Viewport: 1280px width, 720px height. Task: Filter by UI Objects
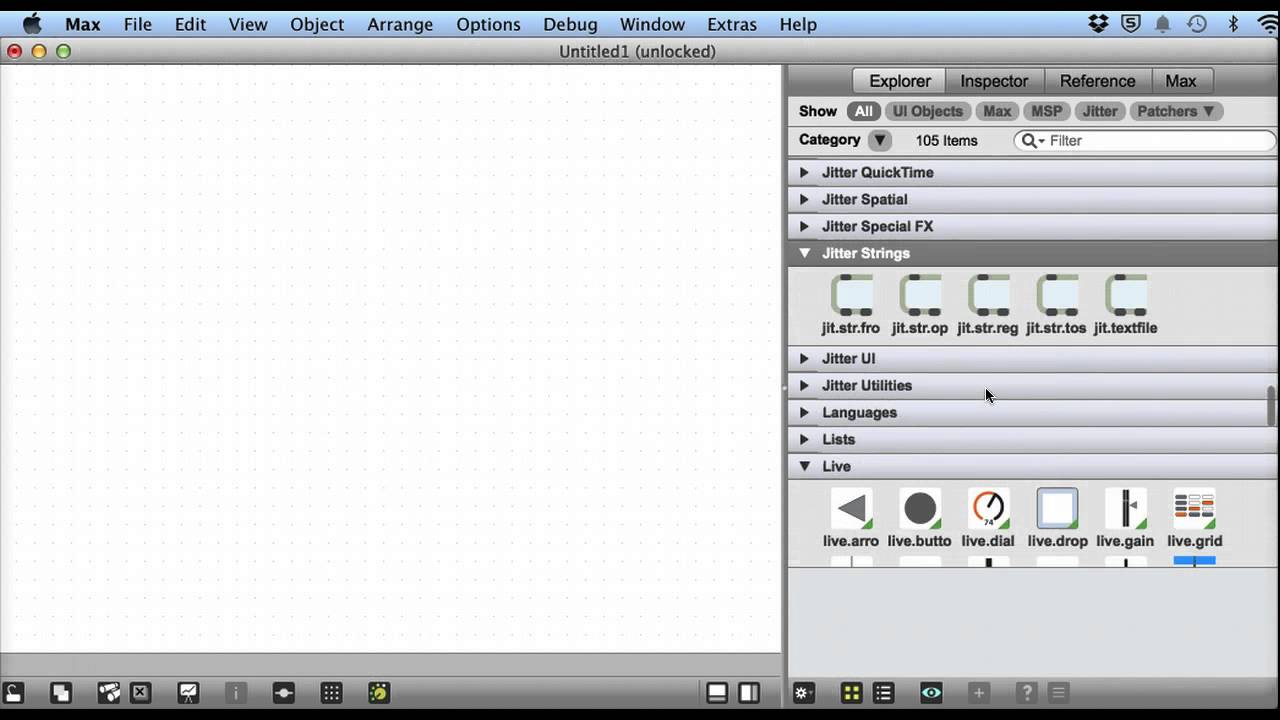pyautogui.click(x=928, y=111)
